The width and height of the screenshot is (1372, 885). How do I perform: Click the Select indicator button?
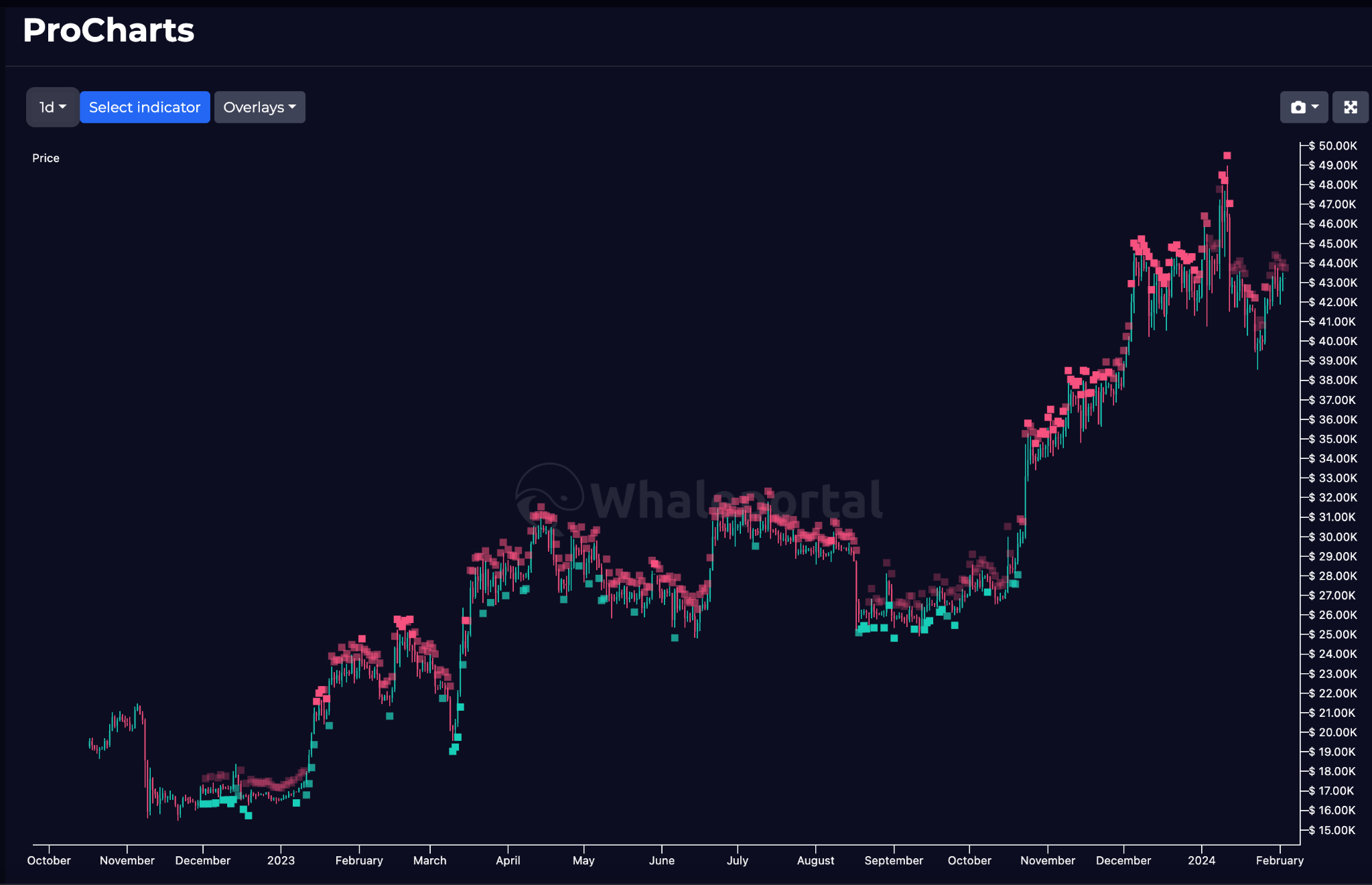point(145,107)
